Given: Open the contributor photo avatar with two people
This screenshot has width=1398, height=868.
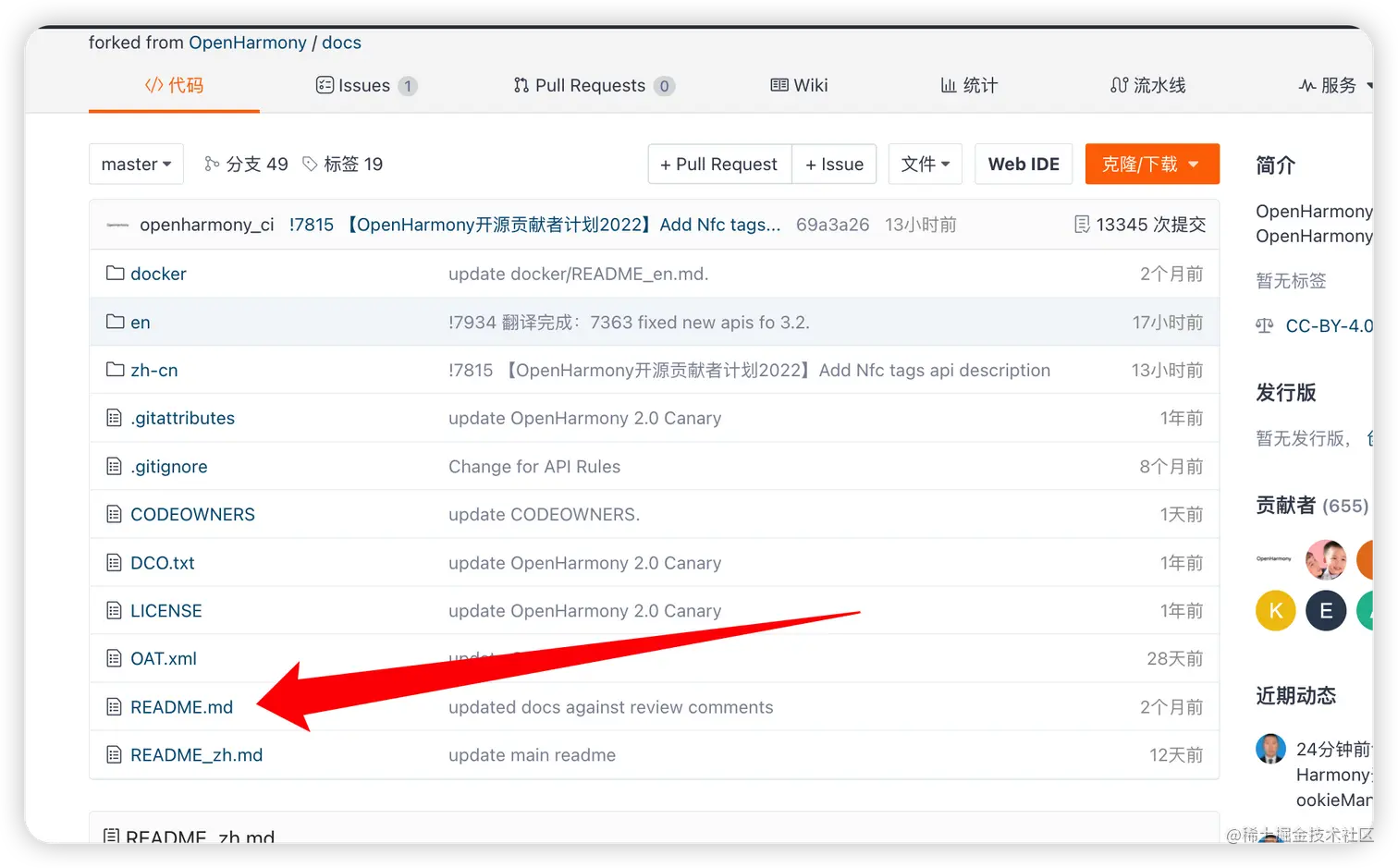Looking at the screenshot, I should point(1325,559).
